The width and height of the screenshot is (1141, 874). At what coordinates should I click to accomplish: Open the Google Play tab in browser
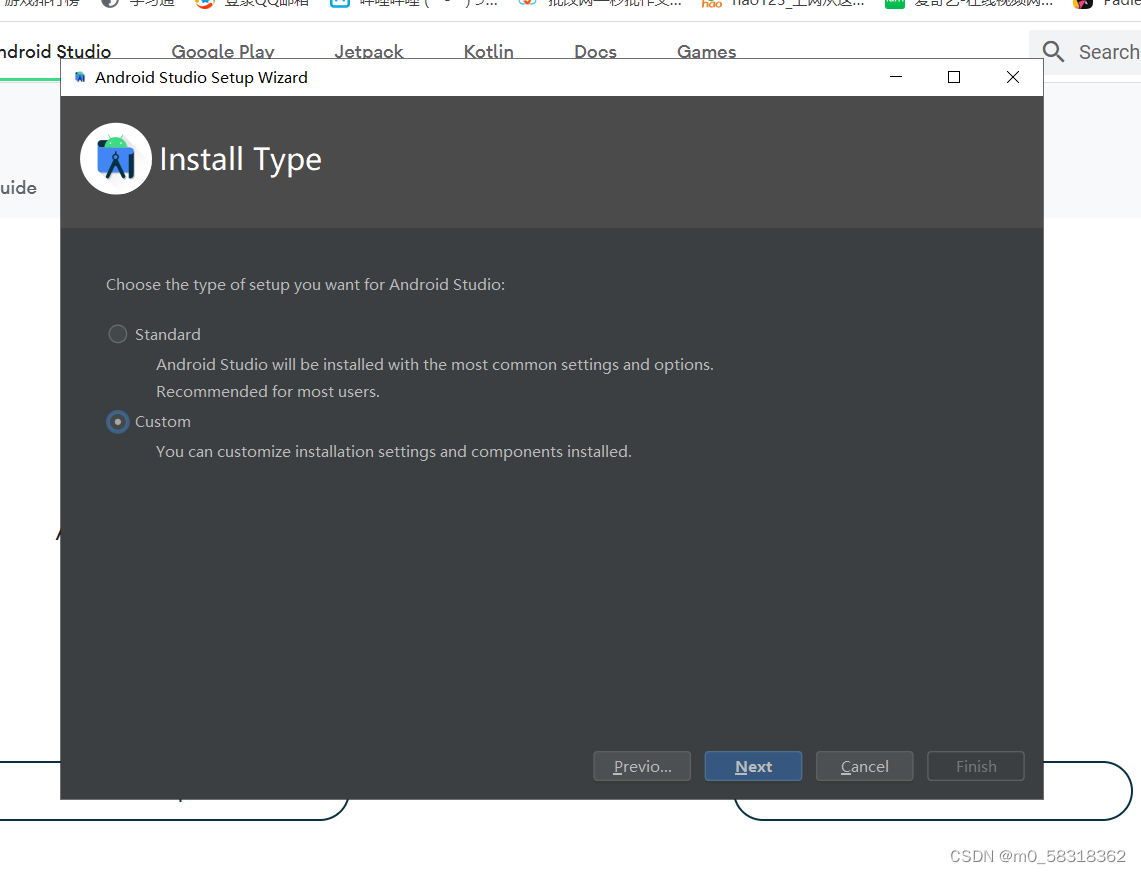point(223,51)
